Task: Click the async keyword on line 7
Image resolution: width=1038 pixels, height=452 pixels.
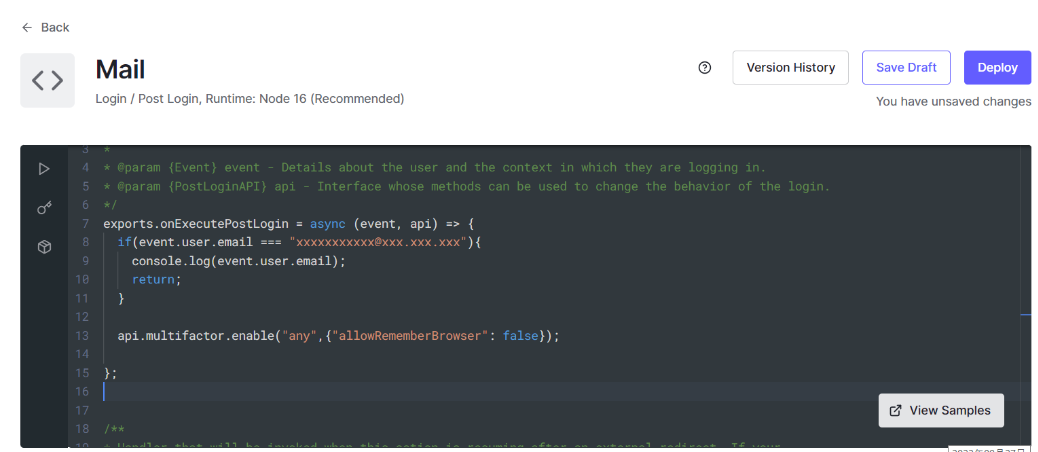Action: pos(327,223)
